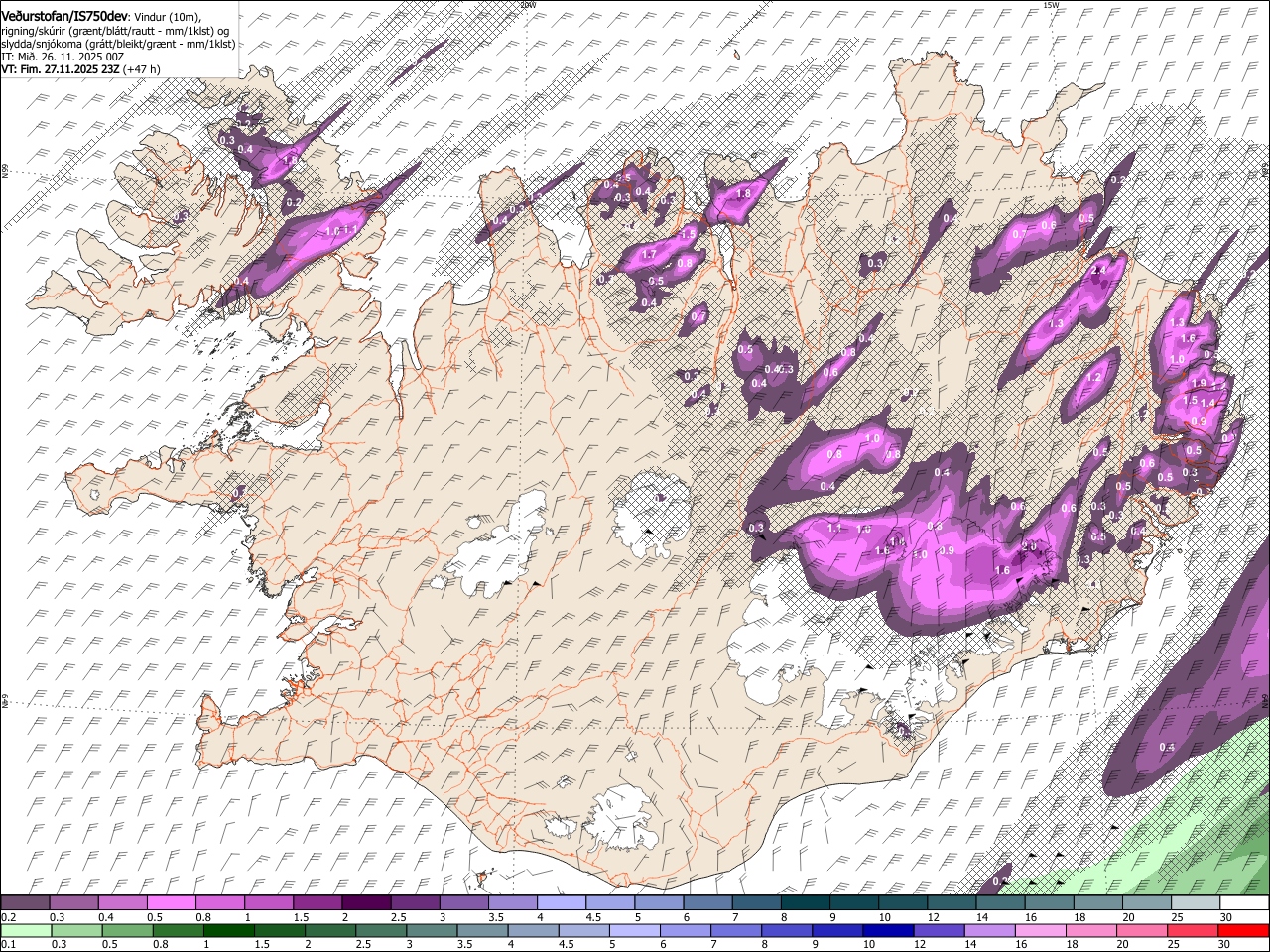The height and width of the screenshot is (952, 1270).
Task: Choose the white swatch labeled 30
Action: 1244,903
